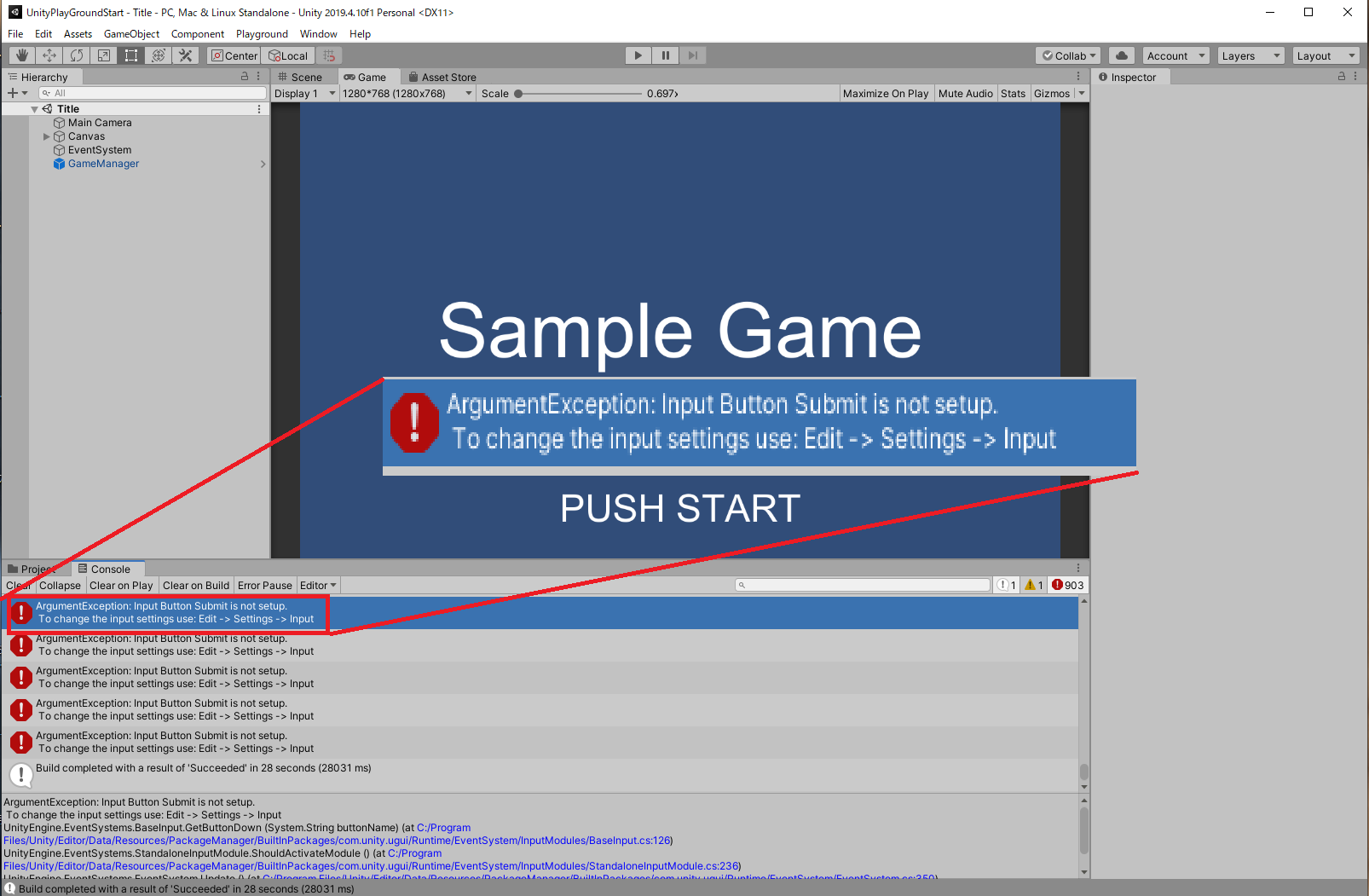
Task: Toggle Mute Audio in the Game view
Action: (966, 93)
